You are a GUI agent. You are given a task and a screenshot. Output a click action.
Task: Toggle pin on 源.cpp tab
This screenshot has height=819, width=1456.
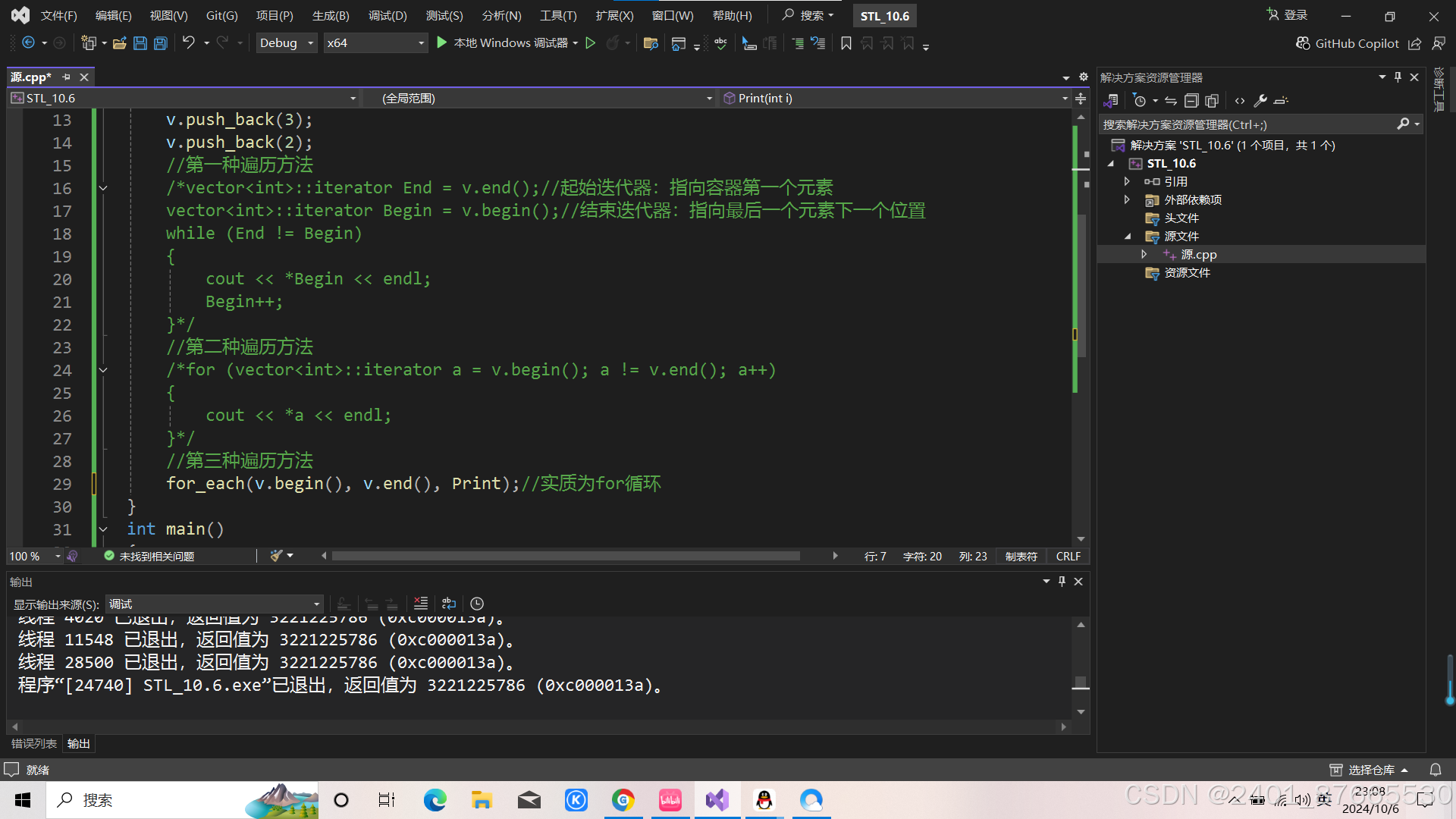point(67,77)
